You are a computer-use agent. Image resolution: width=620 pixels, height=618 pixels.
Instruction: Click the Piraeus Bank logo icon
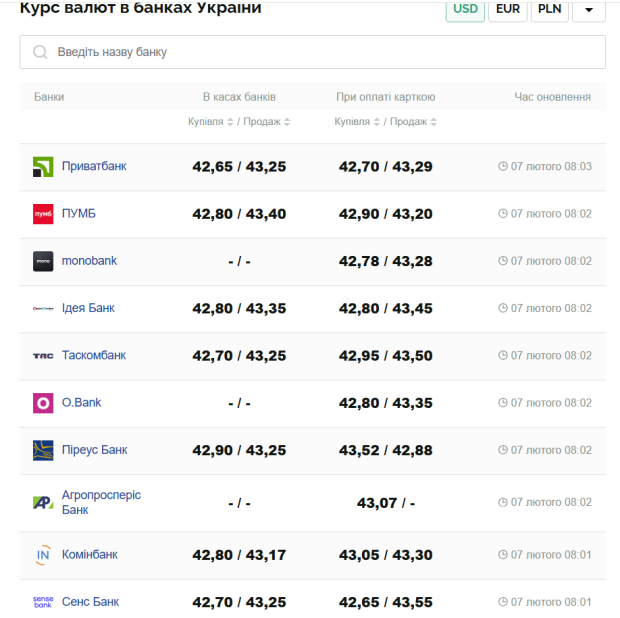[43, 450]
